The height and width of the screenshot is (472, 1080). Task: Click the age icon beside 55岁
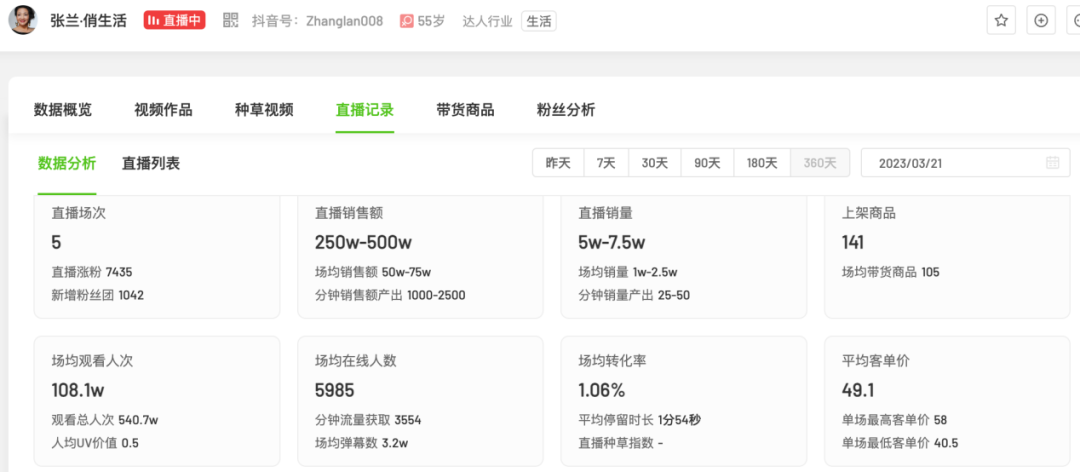click(407, 21)
